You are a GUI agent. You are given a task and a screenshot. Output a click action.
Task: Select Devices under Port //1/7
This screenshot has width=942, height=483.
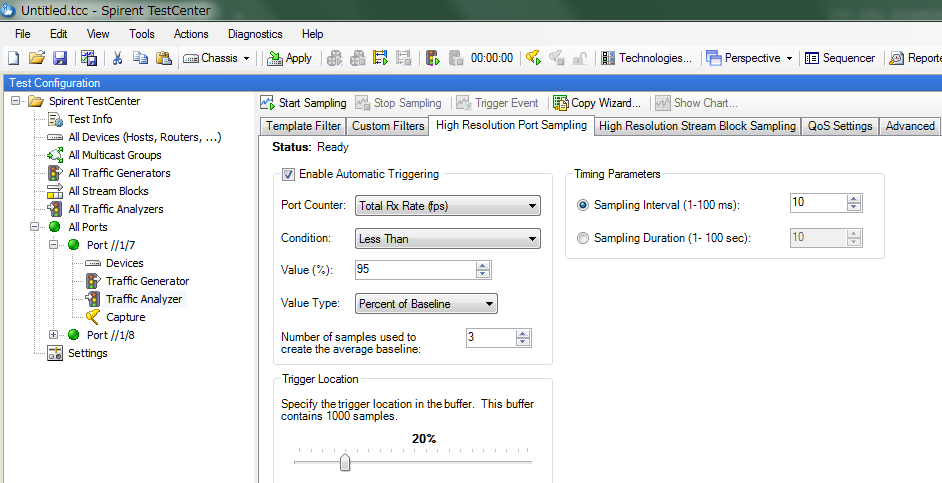point(124,263)
